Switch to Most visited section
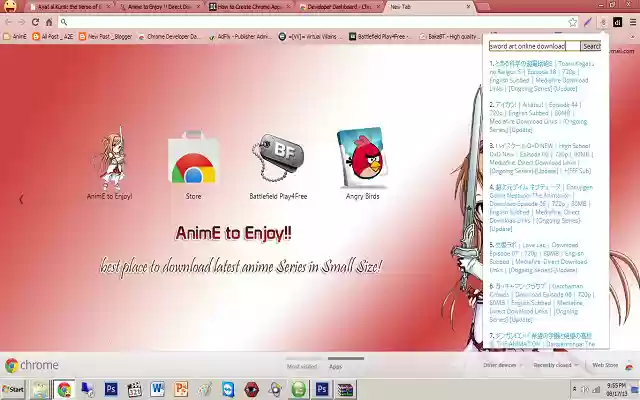The width and height of the screenshot is (640, 400). point(302,366)
